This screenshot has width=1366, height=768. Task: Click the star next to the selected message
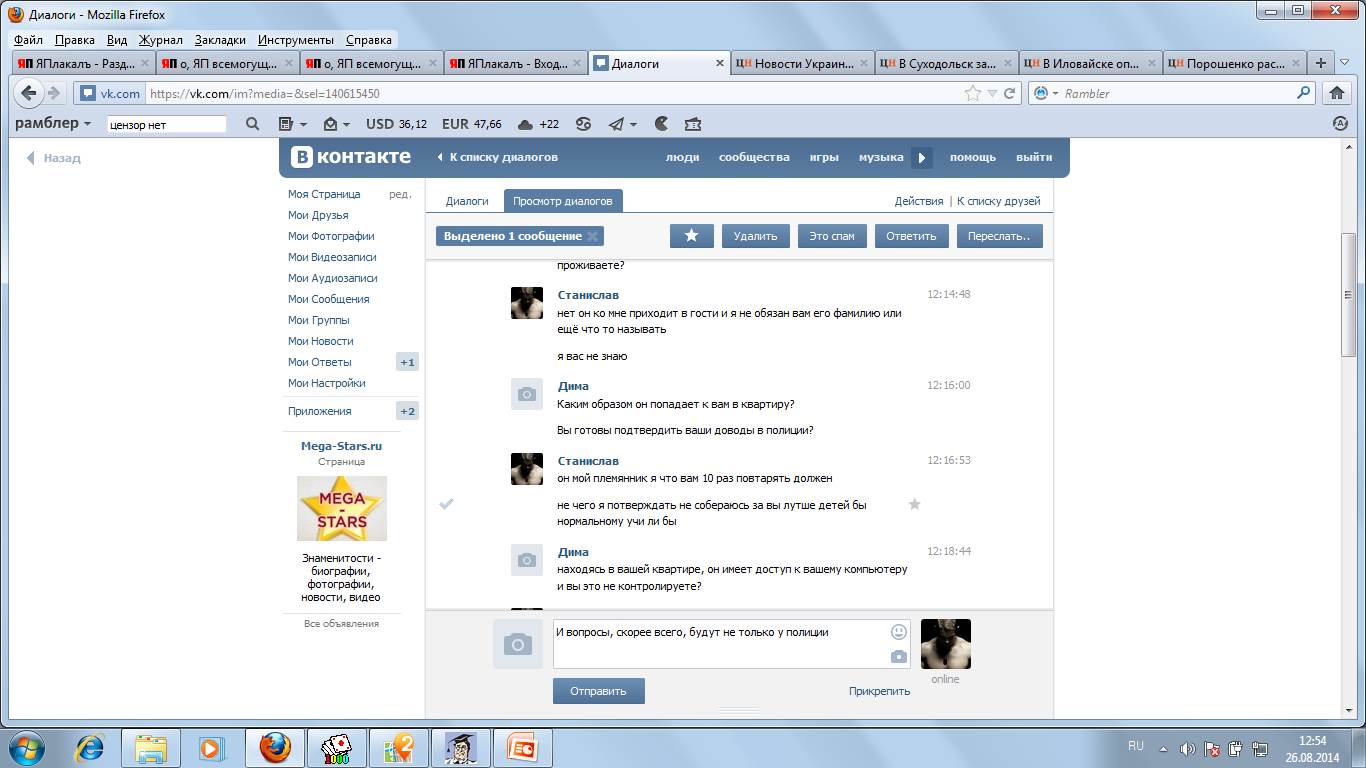coord(914,504)
